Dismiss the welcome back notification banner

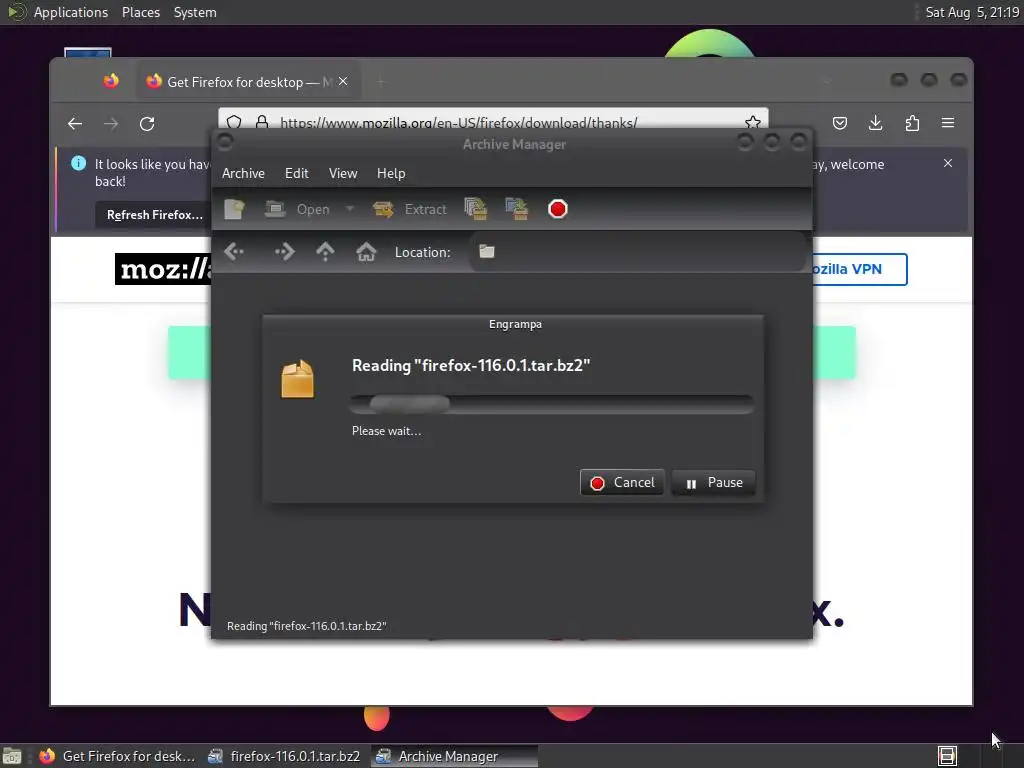click(x=948, y=163)
